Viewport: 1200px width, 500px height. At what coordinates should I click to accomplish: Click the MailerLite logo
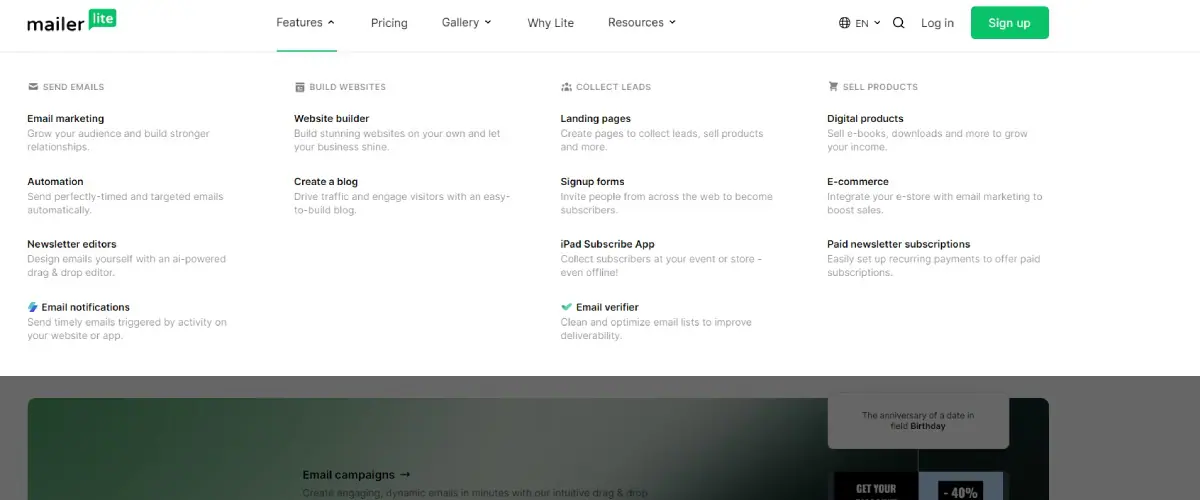pos(72,22)
